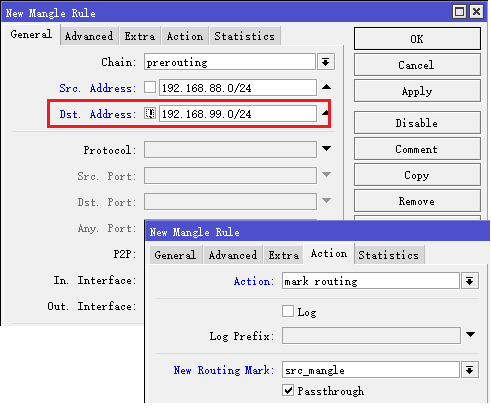
Task: Confirm the rule with the OK button
Action: click(x=417, y=39)
